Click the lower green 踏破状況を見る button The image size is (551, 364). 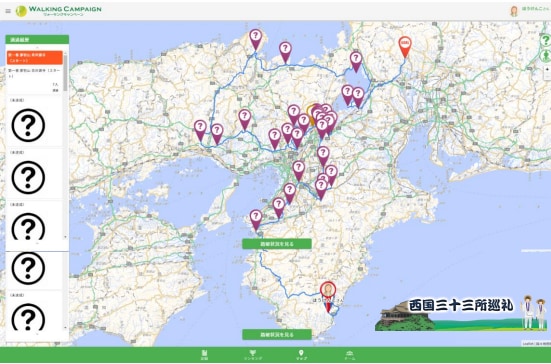pyautogui.click(x=277, y=334)
